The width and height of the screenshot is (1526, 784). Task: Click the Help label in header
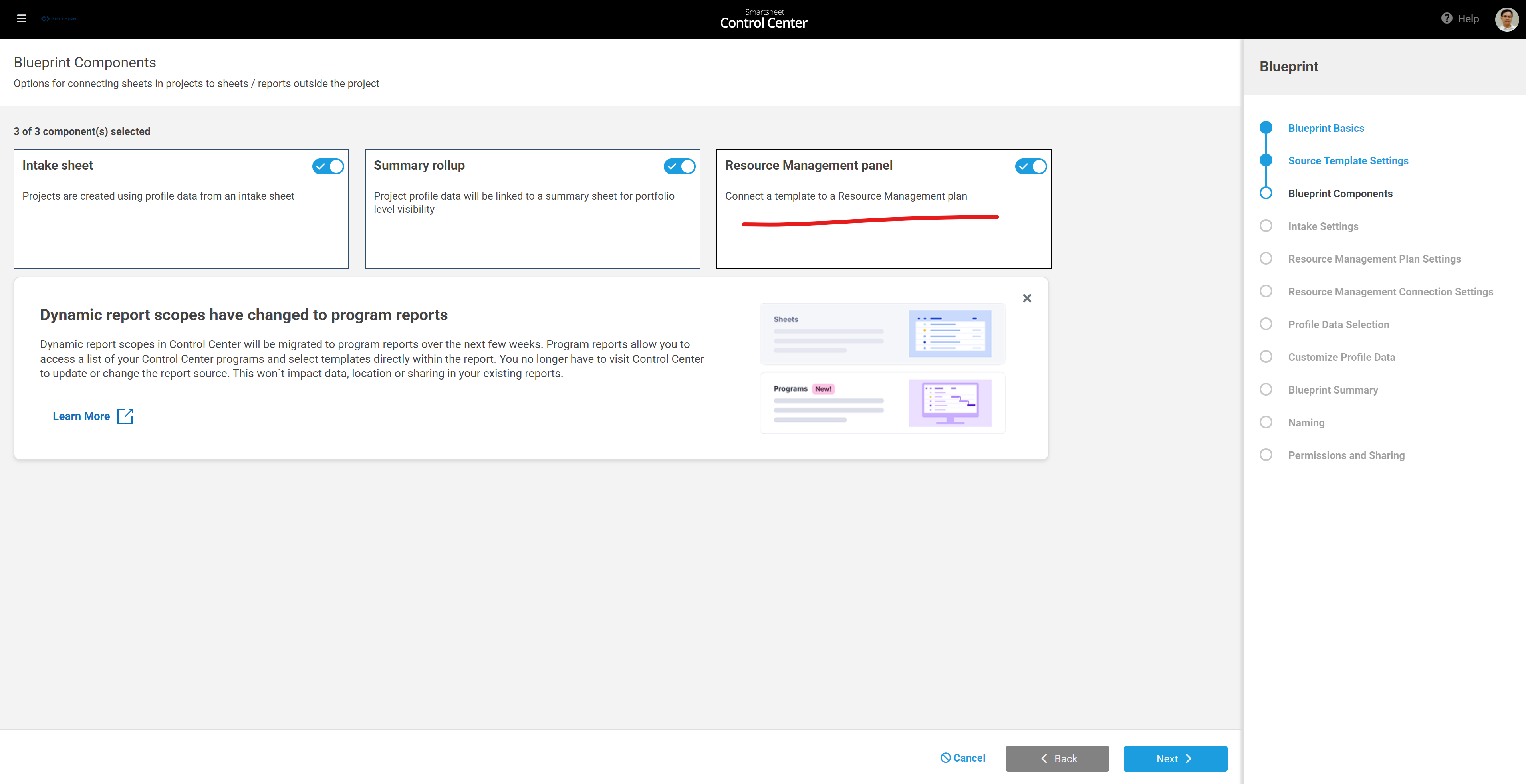pyautogui.click(x=1468, y=18)
